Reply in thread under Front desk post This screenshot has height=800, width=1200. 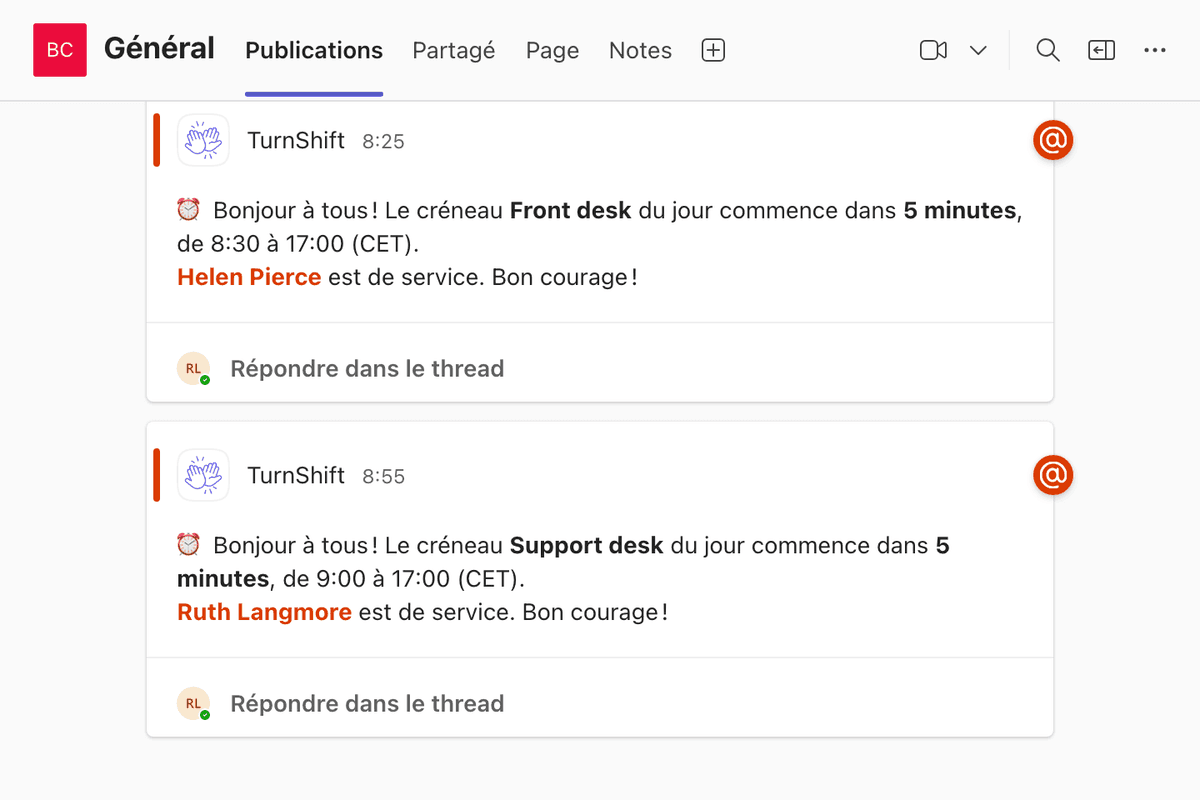[367, 369]
